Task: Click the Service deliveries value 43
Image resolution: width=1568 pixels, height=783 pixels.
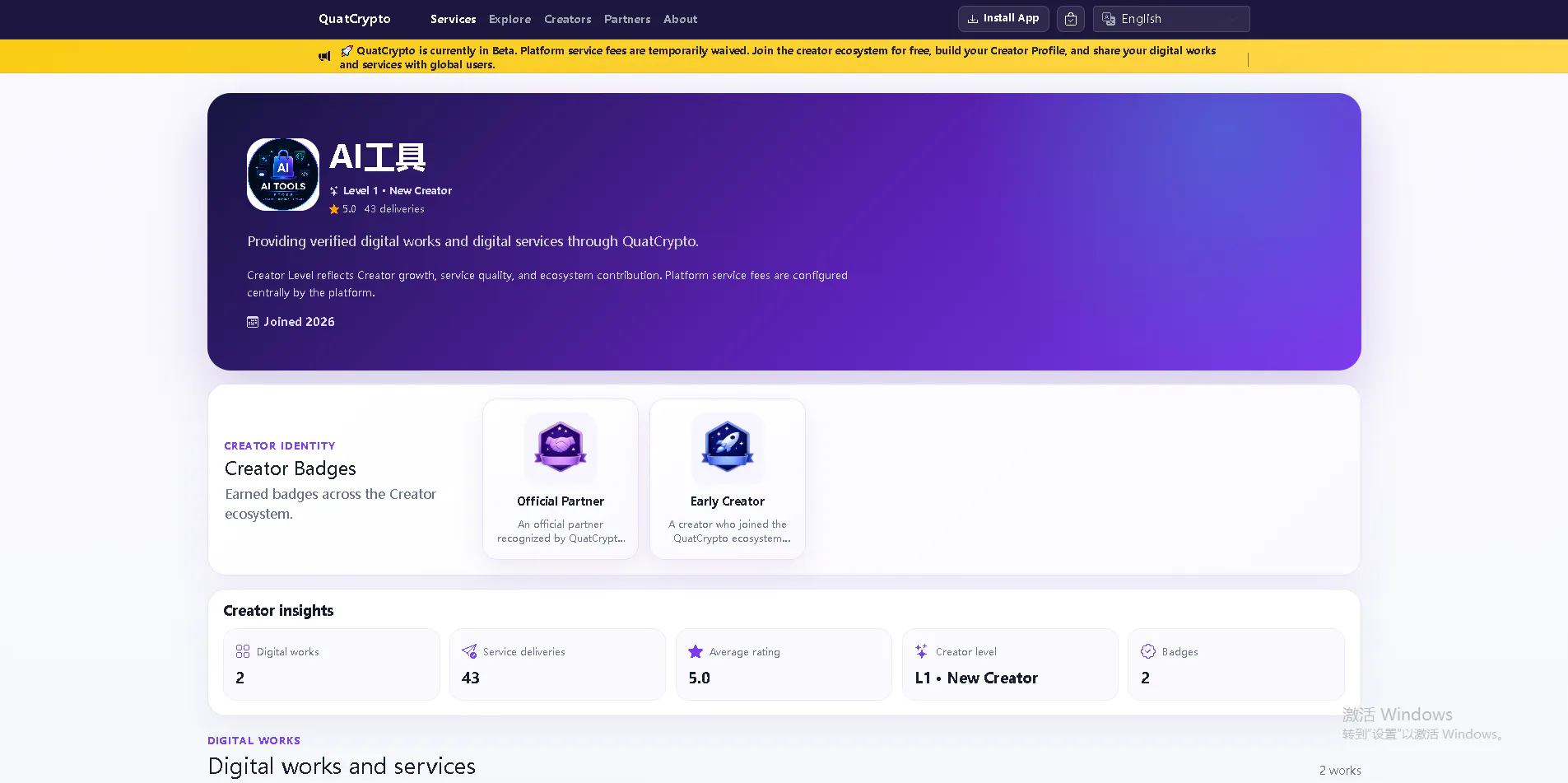Action: click(x=471, y=678)
